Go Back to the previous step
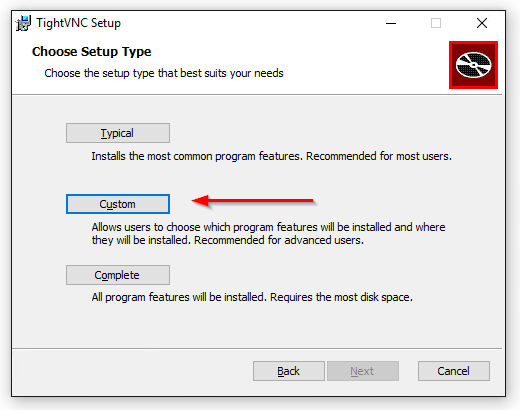Image resolution: width=520 pixels, height=410 pixels. point(289,371)
